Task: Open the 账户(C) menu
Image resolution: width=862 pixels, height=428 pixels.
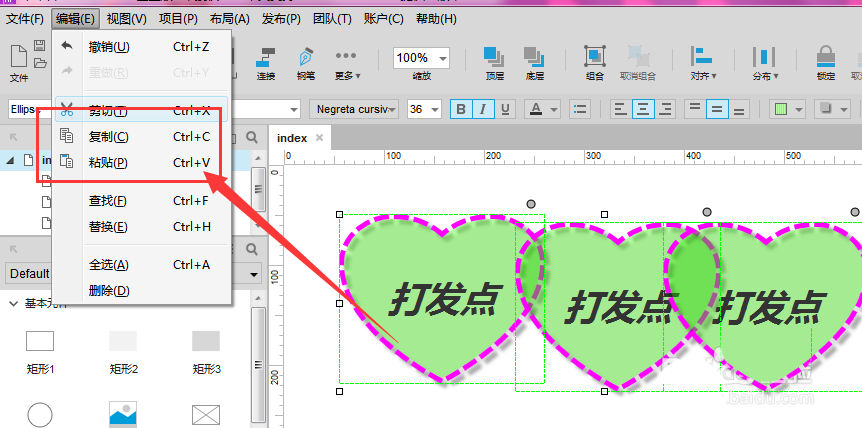Action: point(384,19)
